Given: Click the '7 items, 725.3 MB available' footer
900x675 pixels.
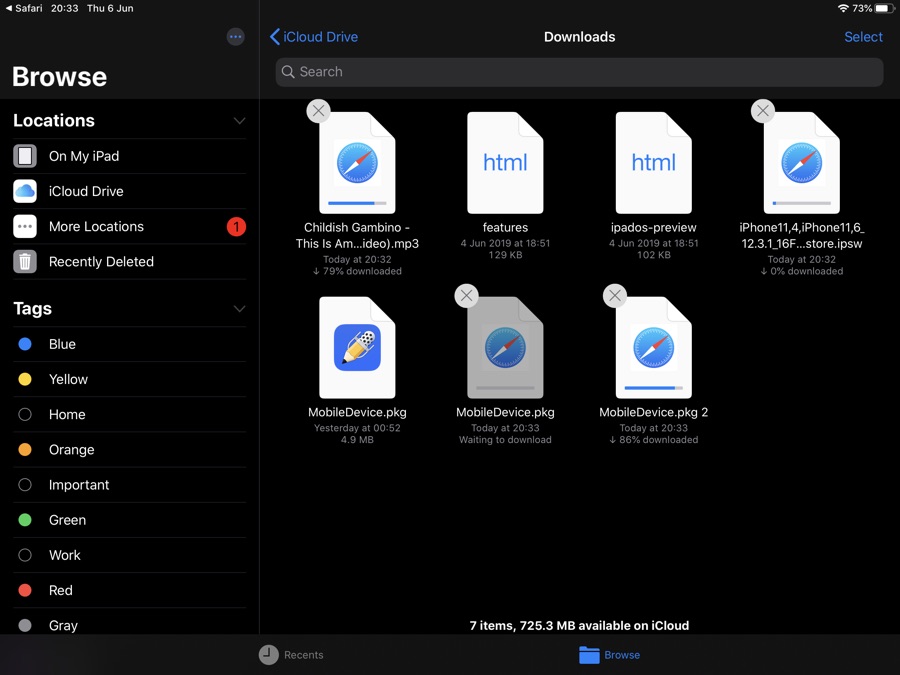Looking at the screenshot, I should click(579, 625).
